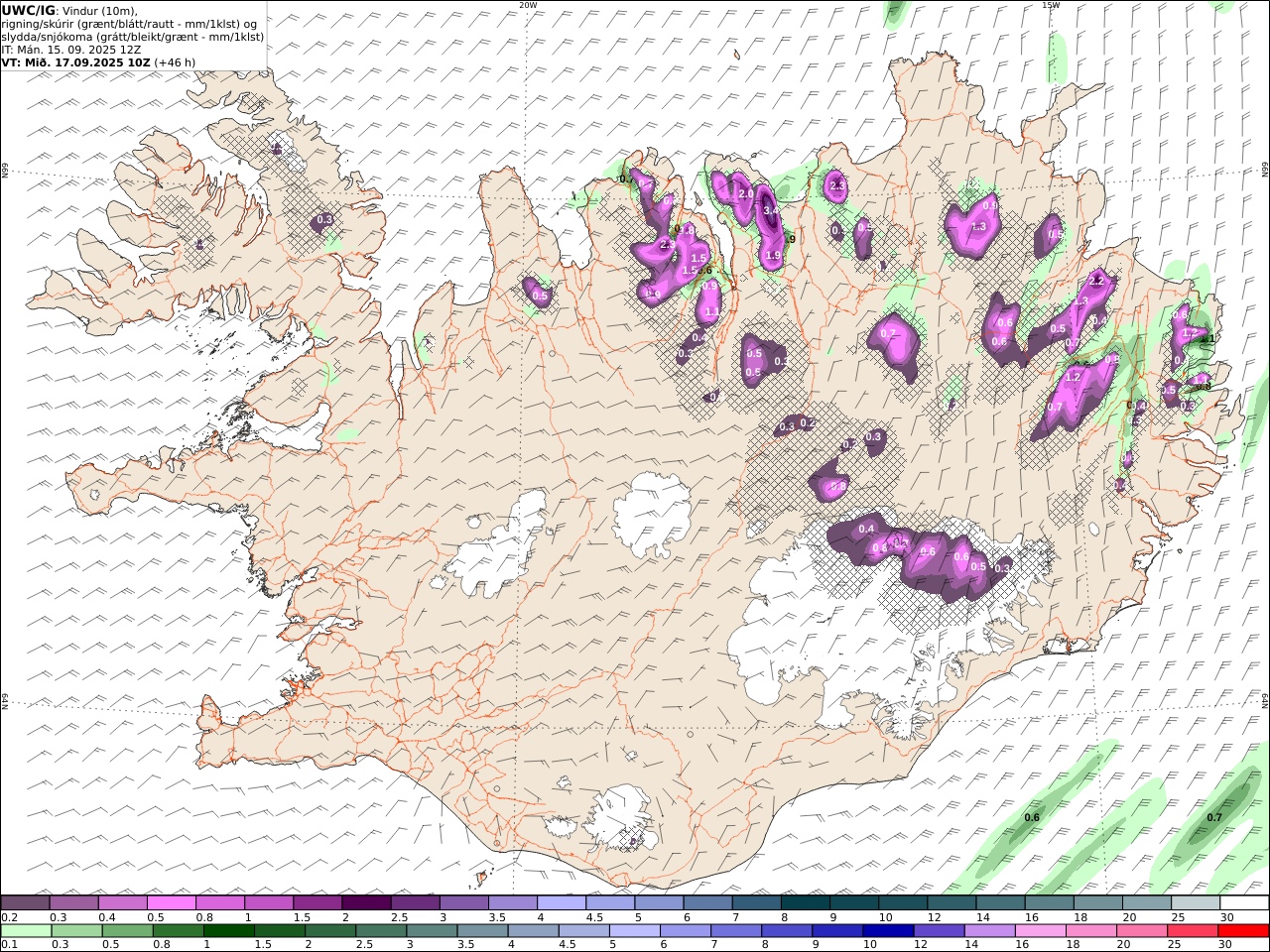Pick the pink 16 swatch in lower scale
The height and width of the screenshot is (952, 1270).
tap(1041, 931)
